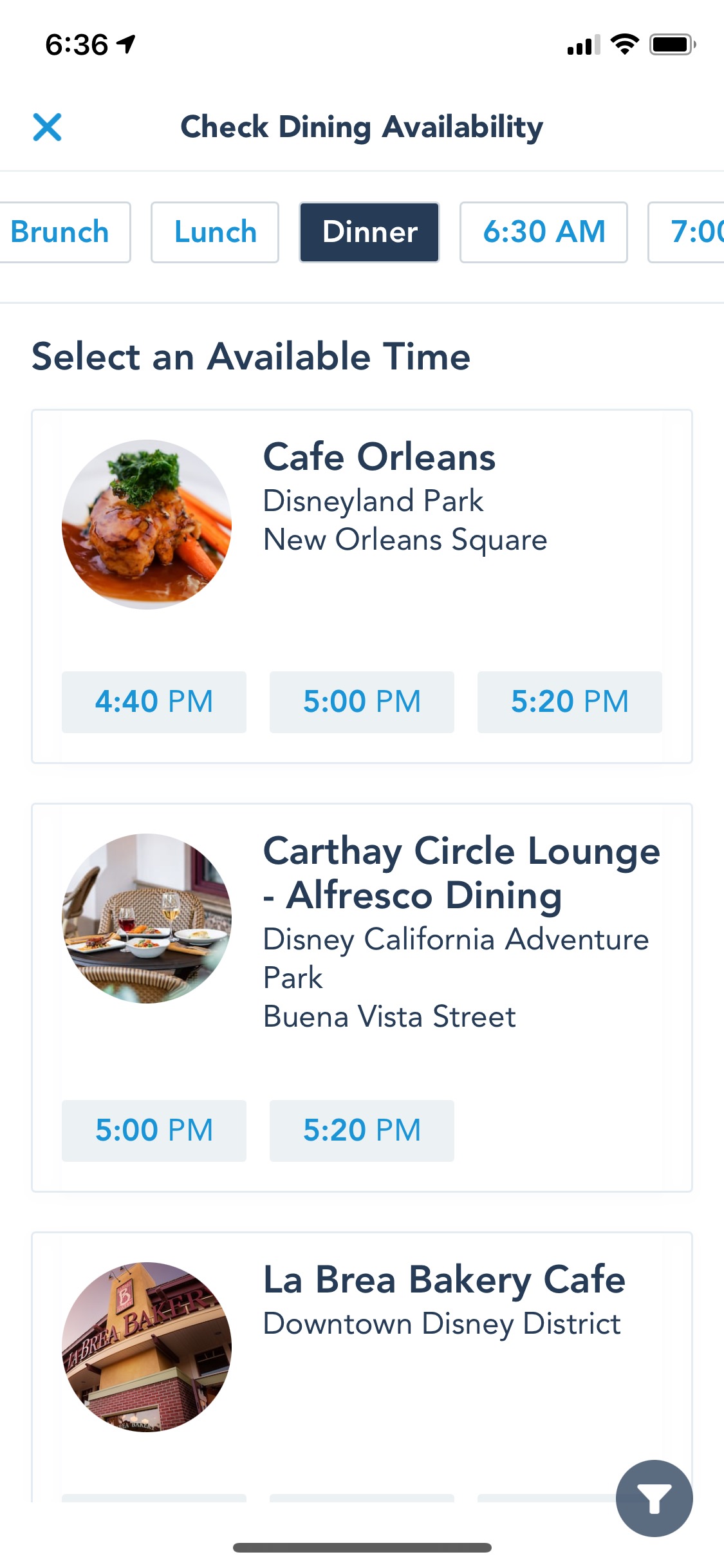Reserve Carthay Circle Lounge at 5:20 PM
Viewport: 724px width, 1568px height.
[x=362, y=1131]
